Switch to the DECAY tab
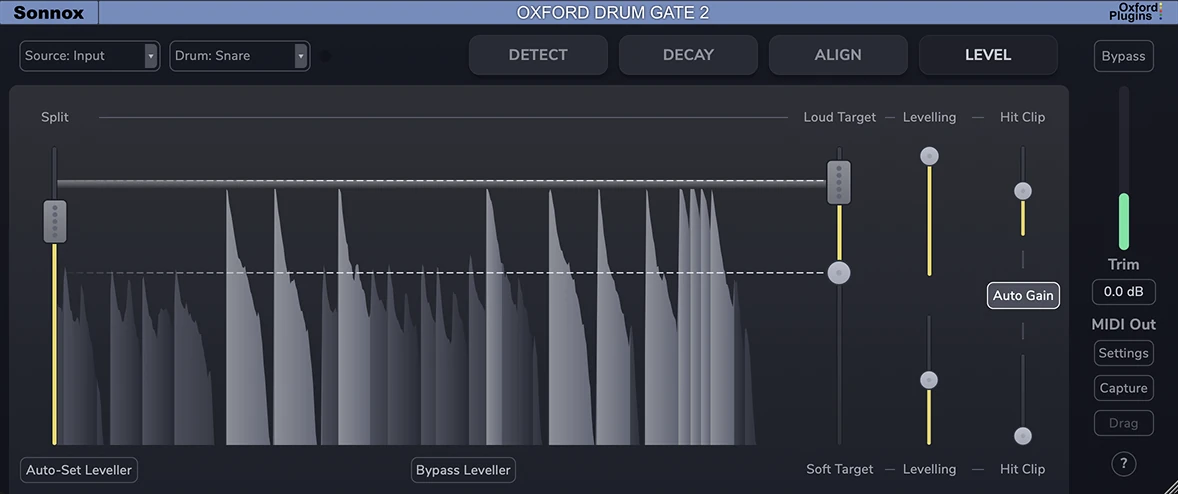Screen dimensions: 1178x494 click(688, 55)
